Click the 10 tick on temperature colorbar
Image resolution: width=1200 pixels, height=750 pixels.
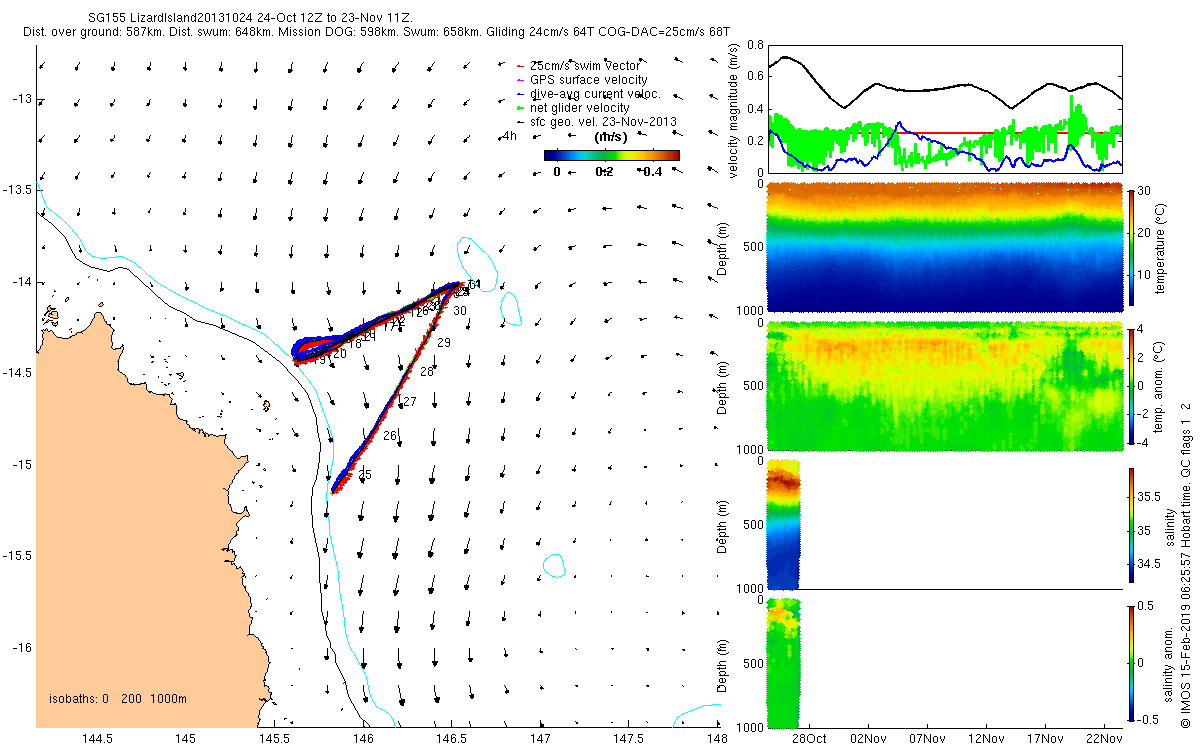click(x=1145, y=274)
